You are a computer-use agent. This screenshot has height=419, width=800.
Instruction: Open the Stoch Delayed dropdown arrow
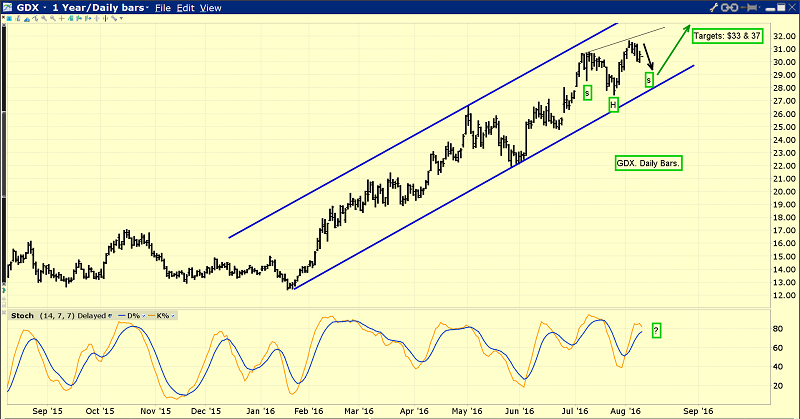pyautogui.click(x=110, y=314)
